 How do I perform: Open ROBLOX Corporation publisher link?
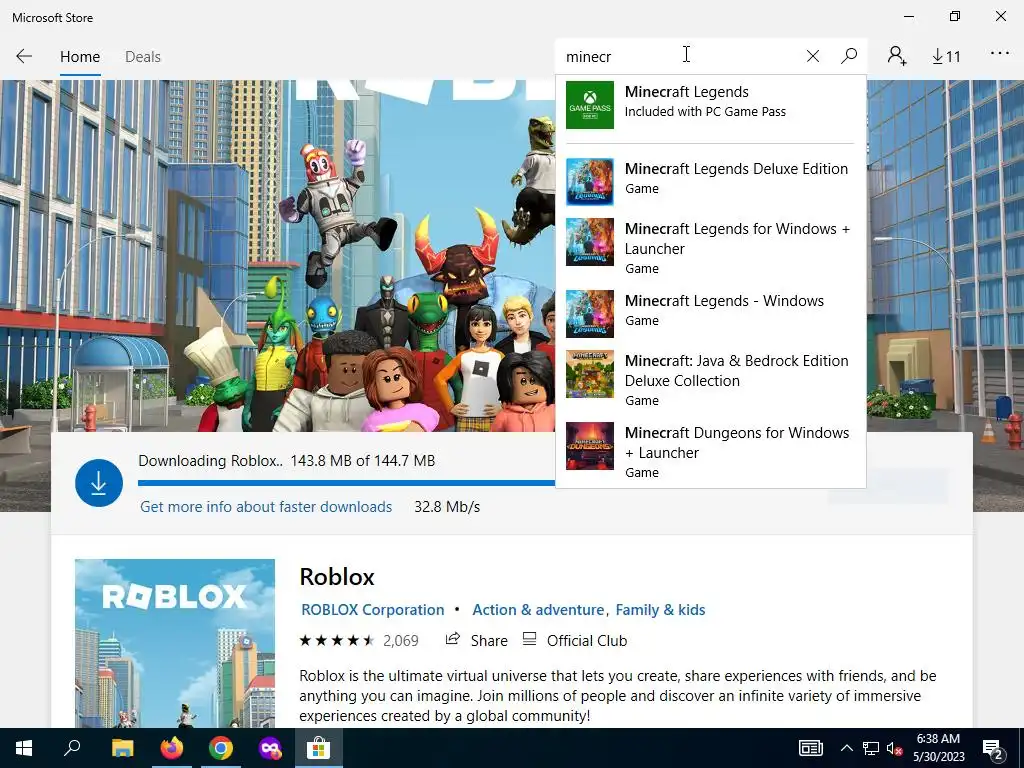pos(372,609)
